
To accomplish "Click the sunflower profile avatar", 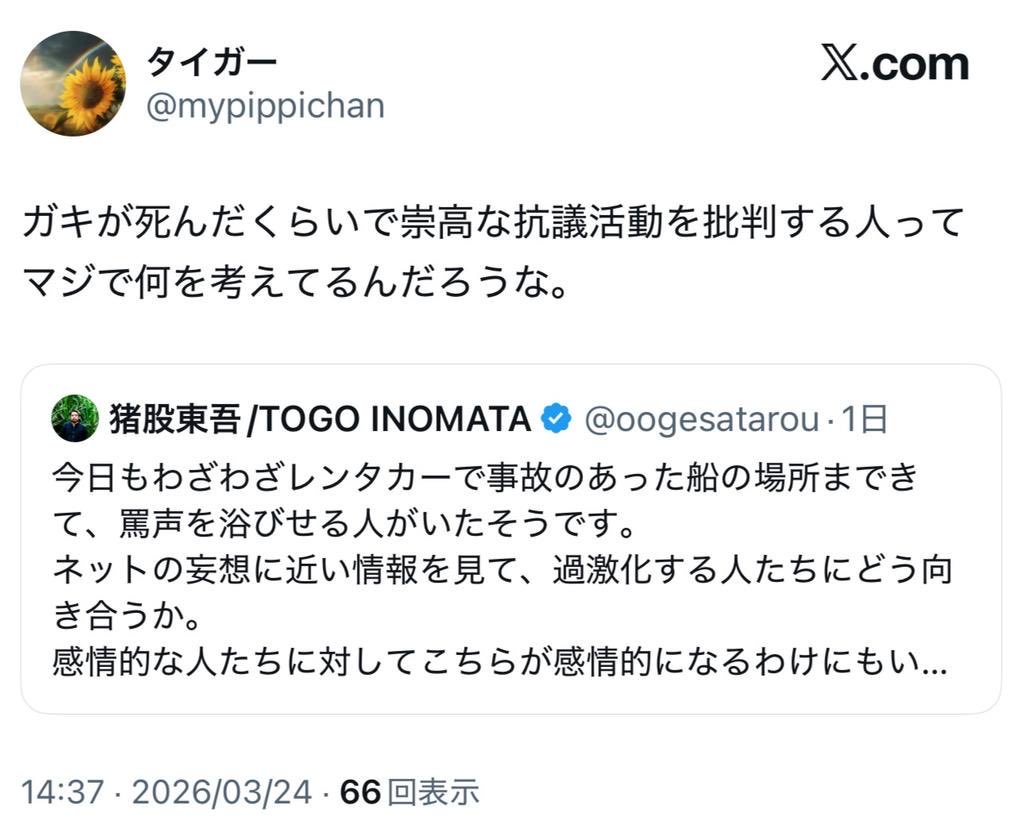I will [x=73, y=83].
